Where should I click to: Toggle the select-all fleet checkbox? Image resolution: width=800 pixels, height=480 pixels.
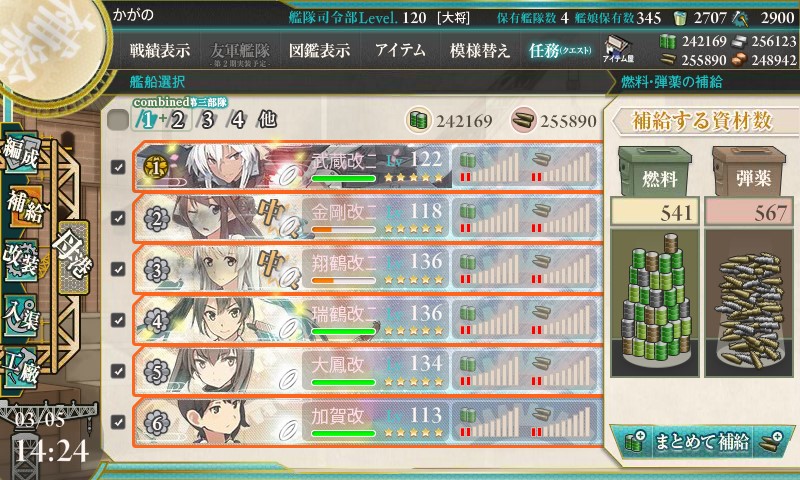118,120
